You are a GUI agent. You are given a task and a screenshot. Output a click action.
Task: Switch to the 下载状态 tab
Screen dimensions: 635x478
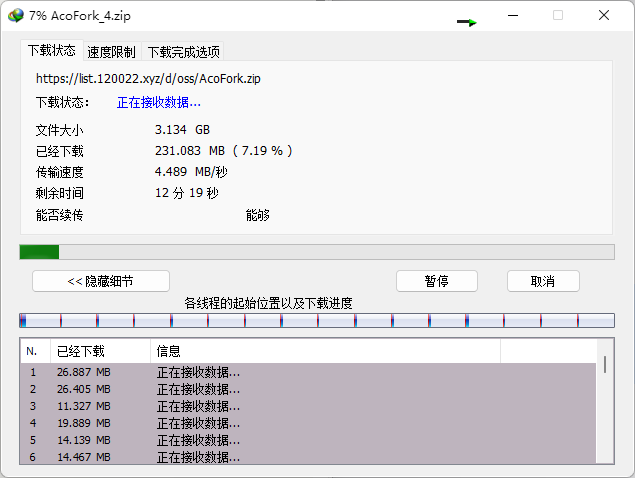[51, 50]
